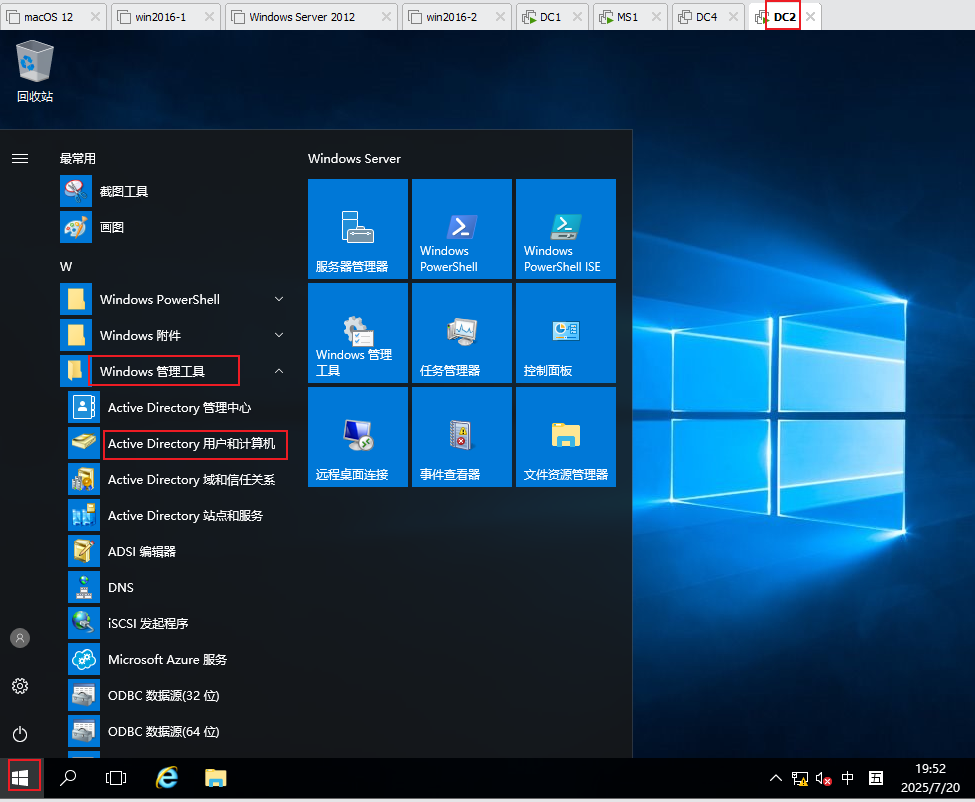Screen dimensions: 975x802
Task: Click the Start button on taskbar
Action: 21,778
